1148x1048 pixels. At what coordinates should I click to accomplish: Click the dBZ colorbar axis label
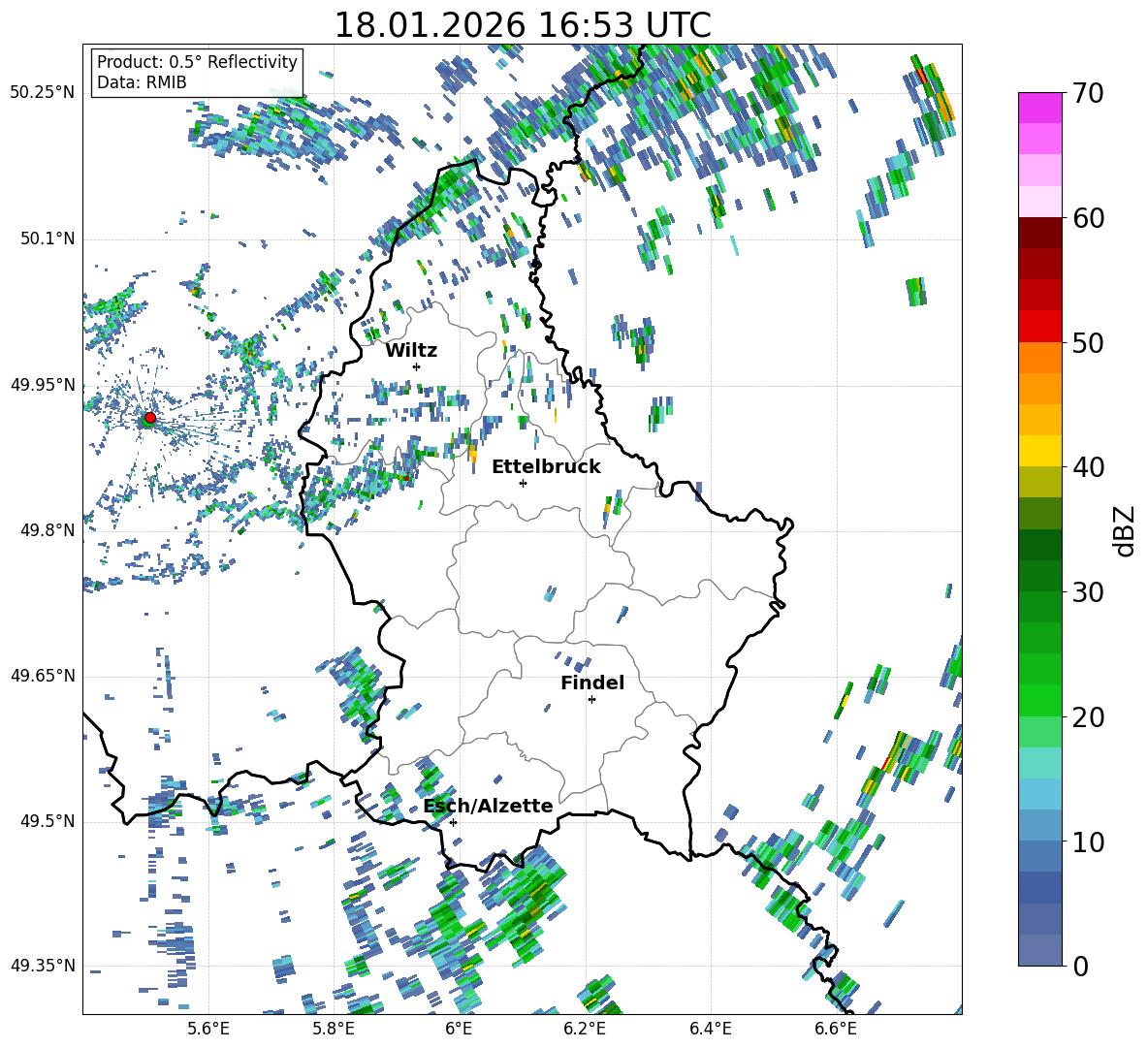[1126, 530]
